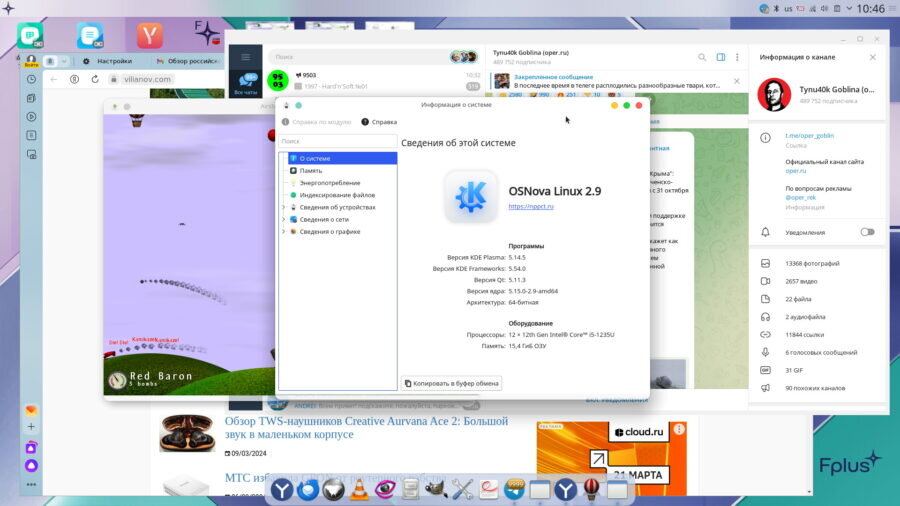Click the search icon in Telegram chat header

coord(702,57)
